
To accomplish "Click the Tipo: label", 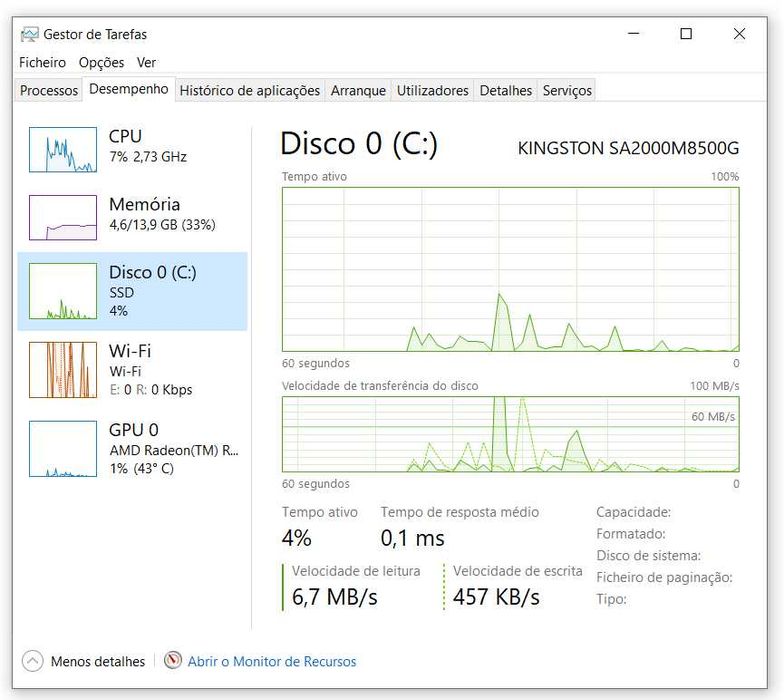I will coord(612,599).
